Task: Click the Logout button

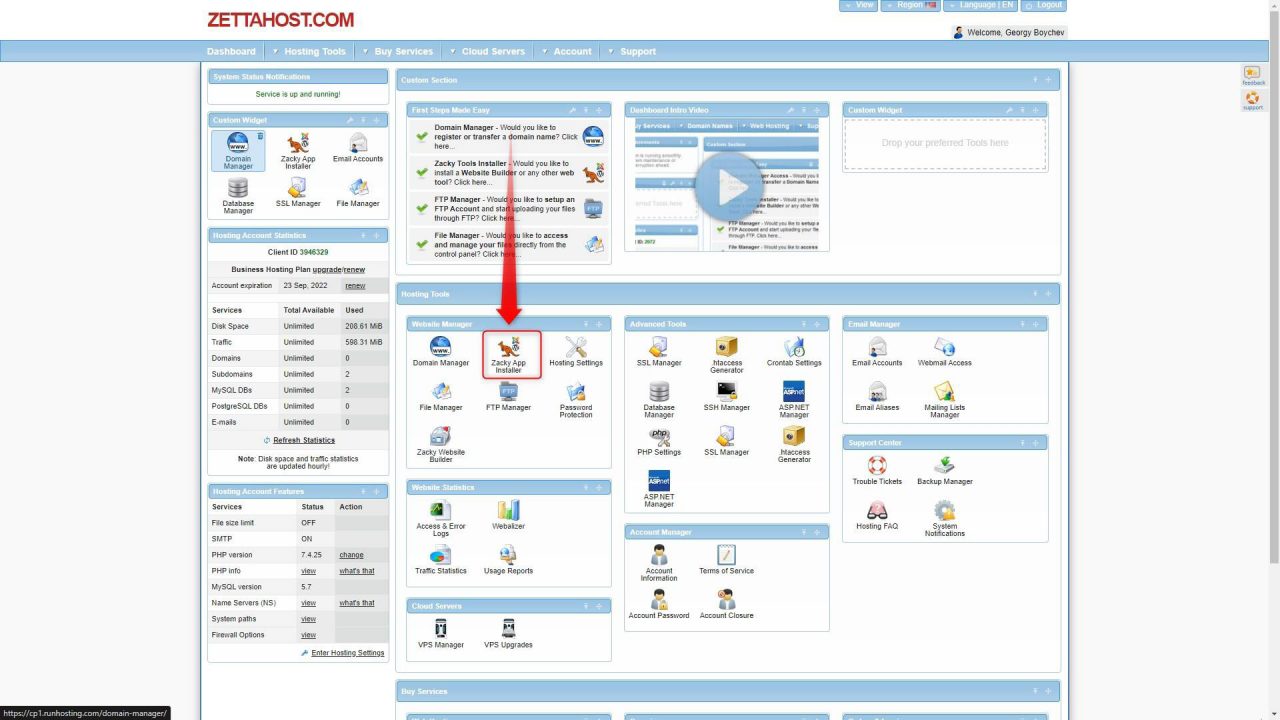Action: (x=1043, y=5)
